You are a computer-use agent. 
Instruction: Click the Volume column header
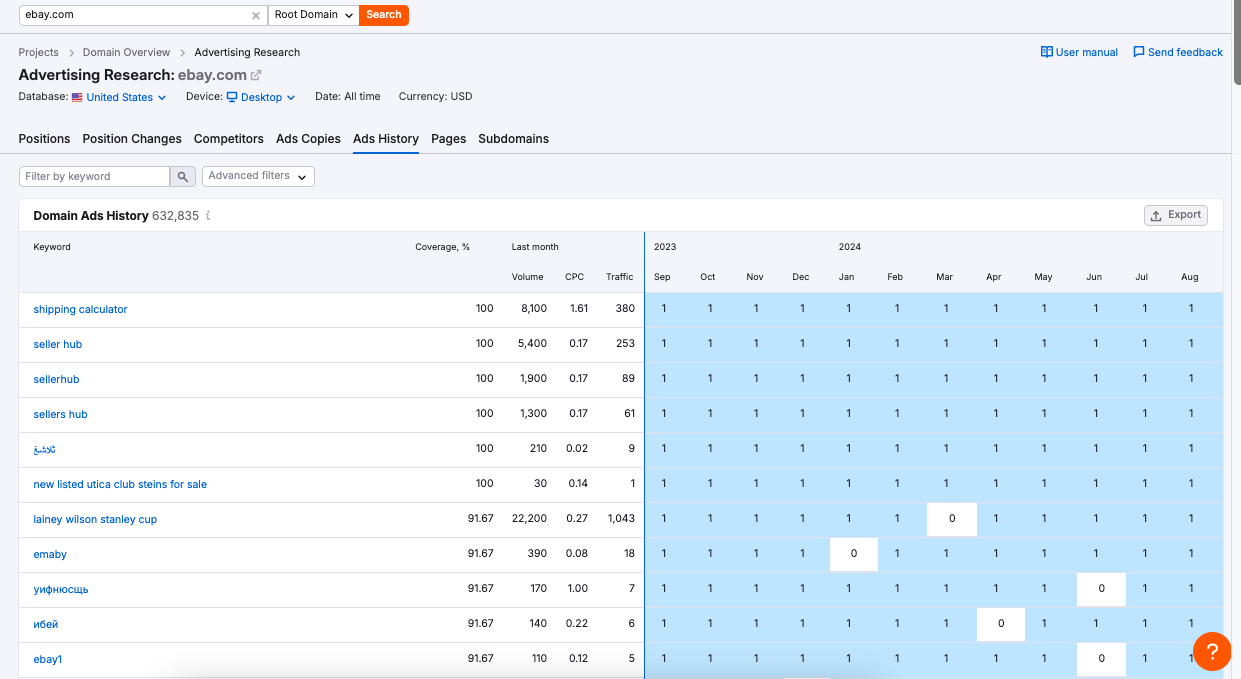click(527, 277)
